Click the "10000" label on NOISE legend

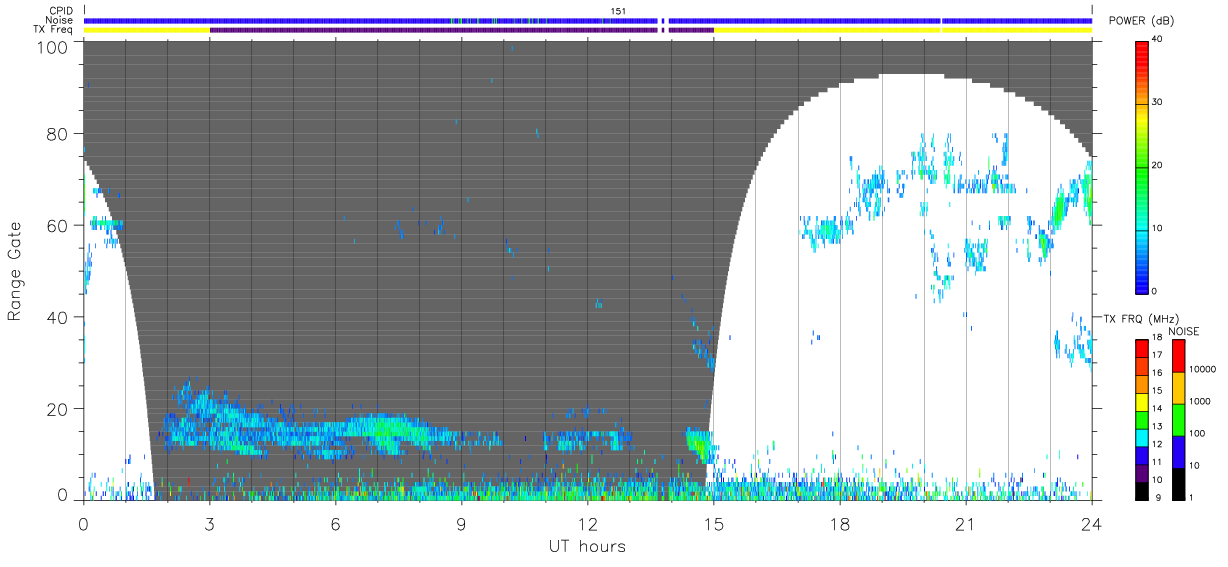click(x=1202, y=370)
